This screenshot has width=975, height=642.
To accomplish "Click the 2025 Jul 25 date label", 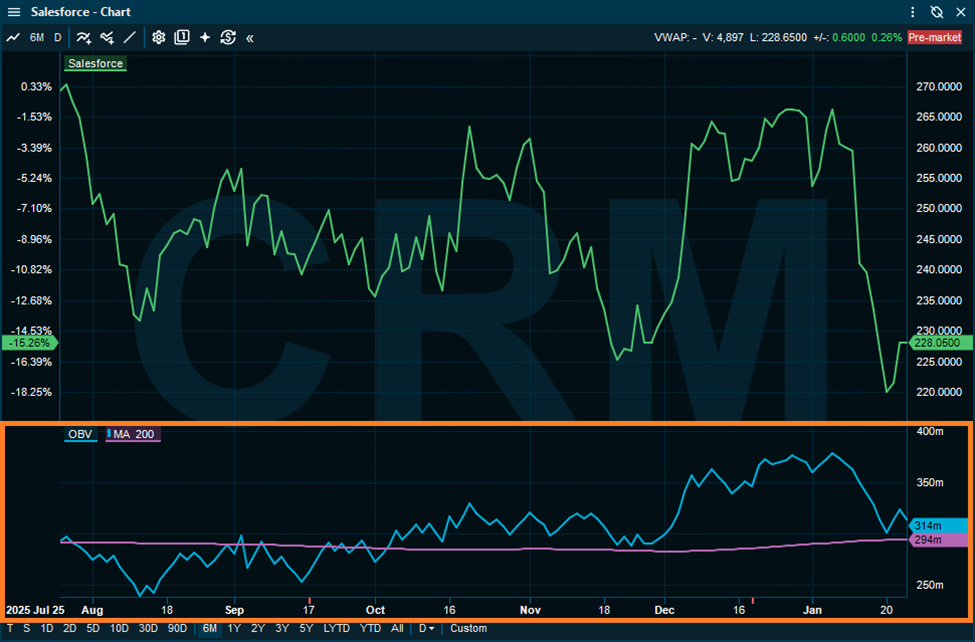I will coord(35,610).
